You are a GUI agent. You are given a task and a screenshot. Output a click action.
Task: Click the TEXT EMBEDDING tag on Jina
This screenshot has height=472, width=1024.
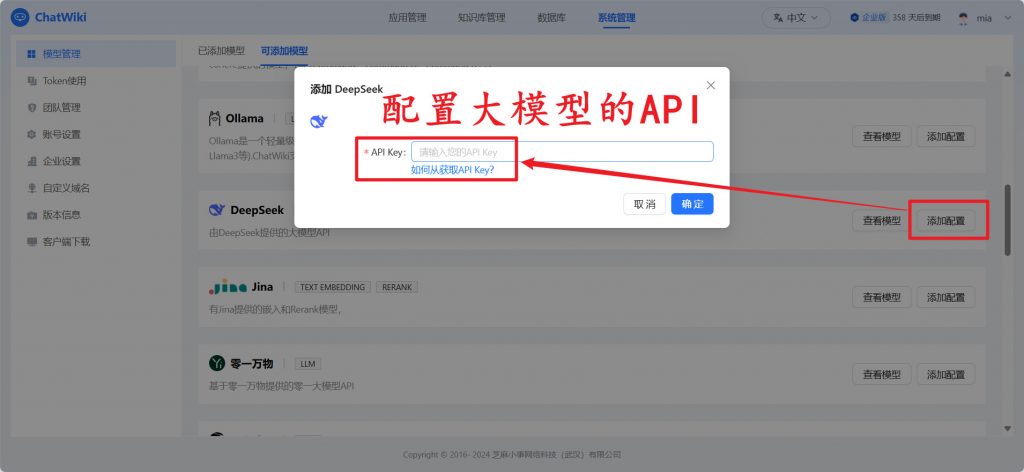point(333,287)
